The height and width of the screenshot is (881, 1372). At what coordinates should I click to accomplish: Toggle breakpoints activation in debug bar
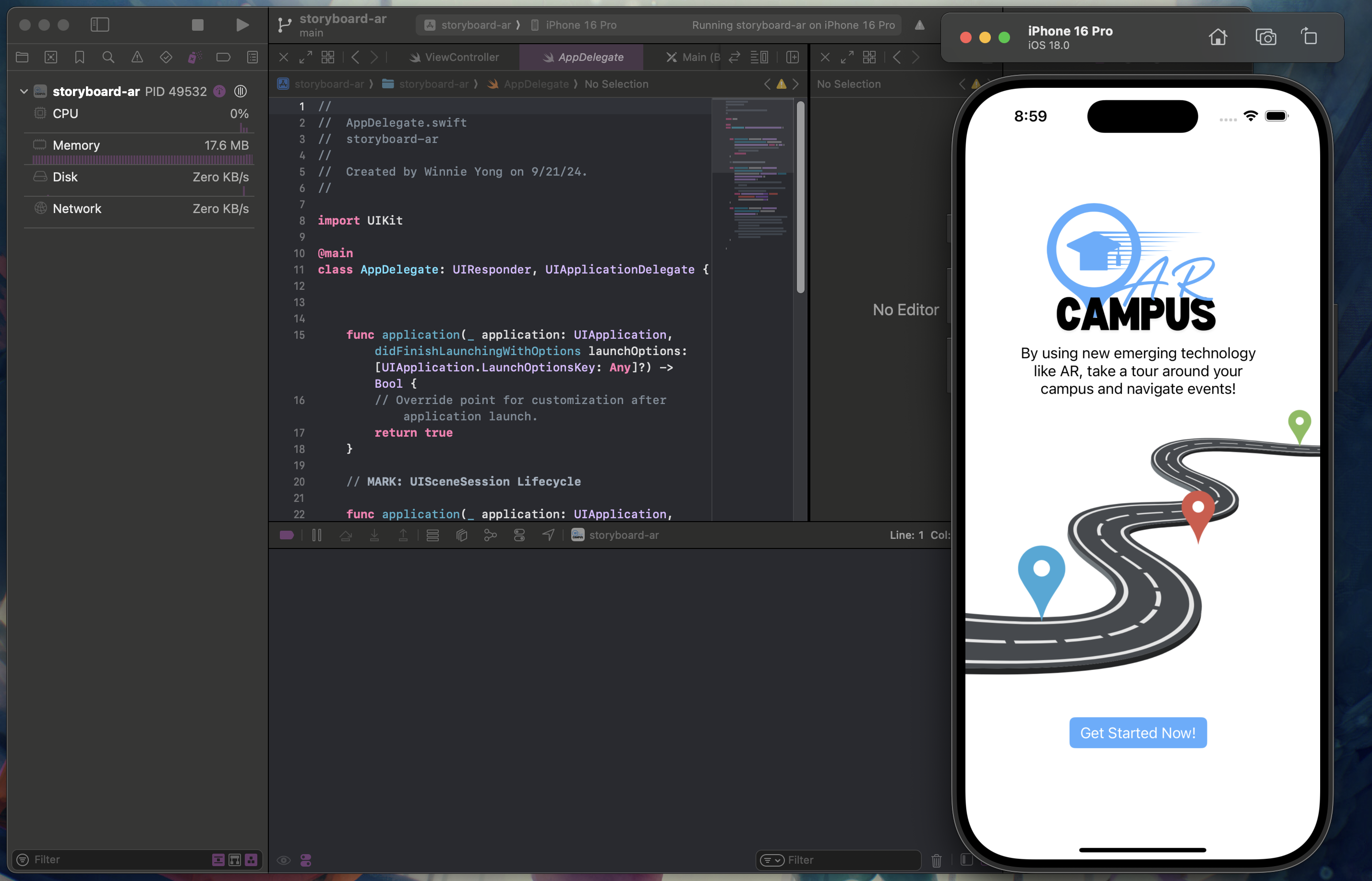[x=287, y=535]
